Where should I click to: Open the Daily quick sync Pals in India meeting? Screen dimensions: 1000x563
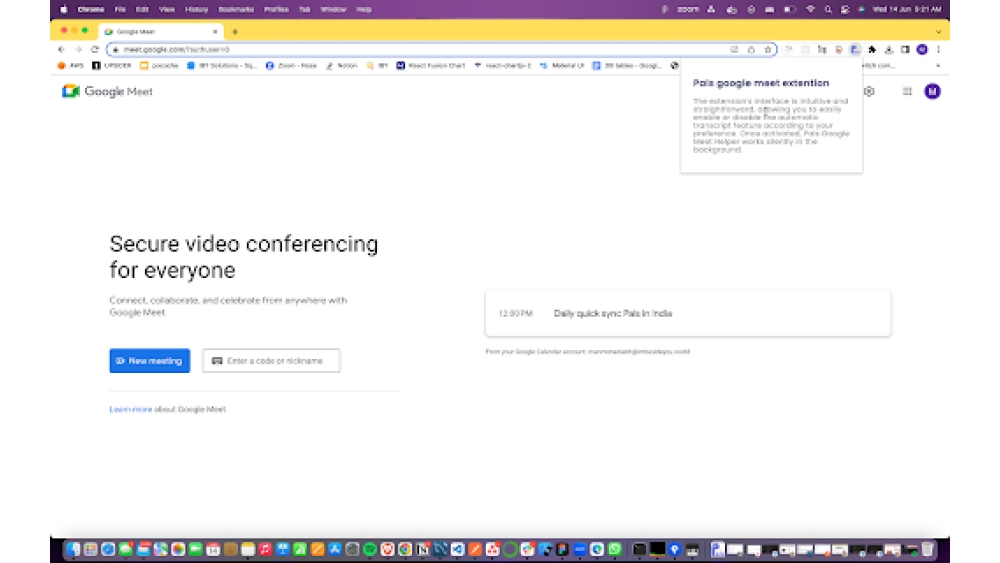click(688, 314)
